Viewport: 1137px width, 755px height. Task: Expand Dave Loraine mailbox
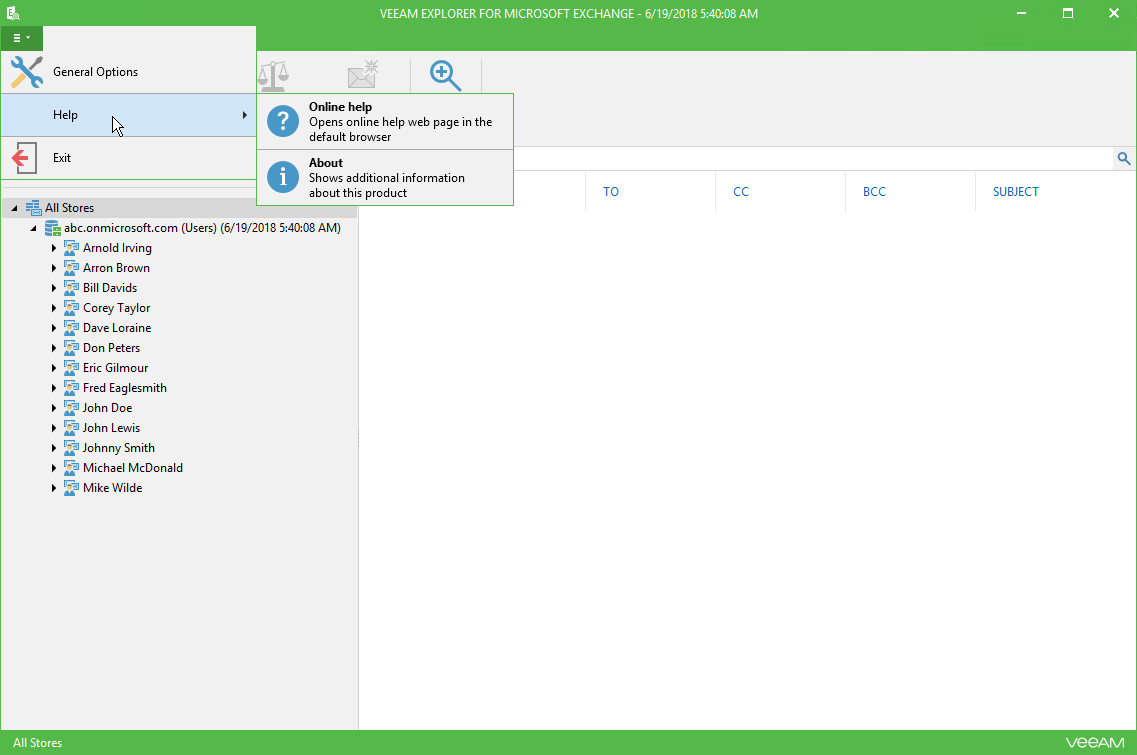coord(54,328)
